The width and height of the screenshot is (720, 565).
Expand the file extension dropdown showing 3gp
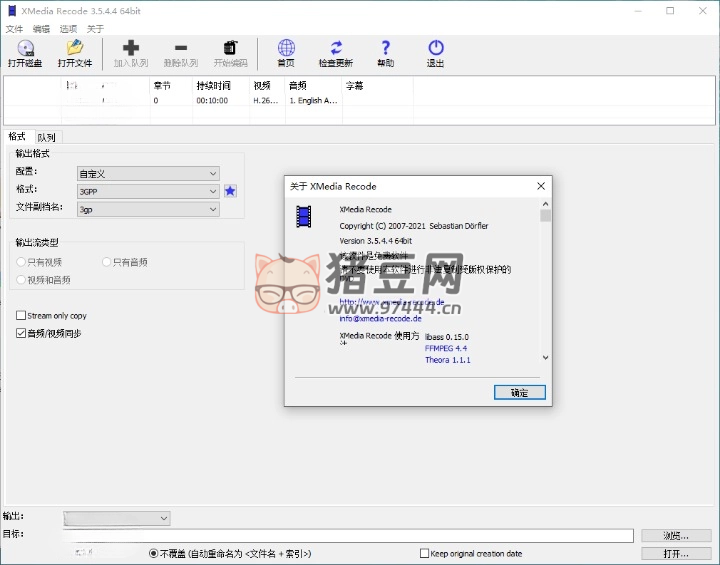click(148, 209)
